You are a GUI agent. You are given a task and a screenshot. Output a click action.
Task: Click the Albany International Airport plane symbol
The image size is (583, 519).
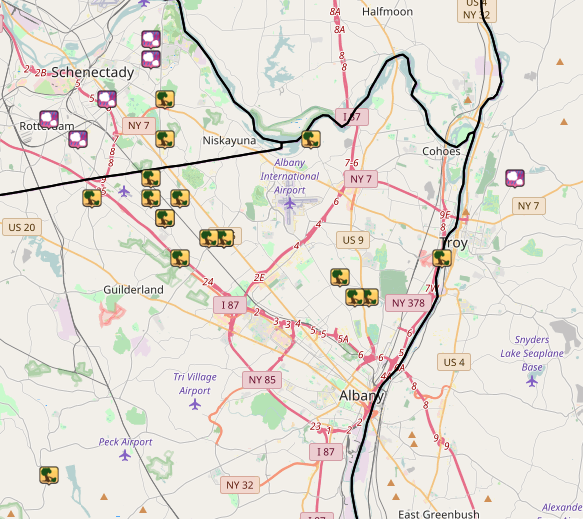point(289,203)
